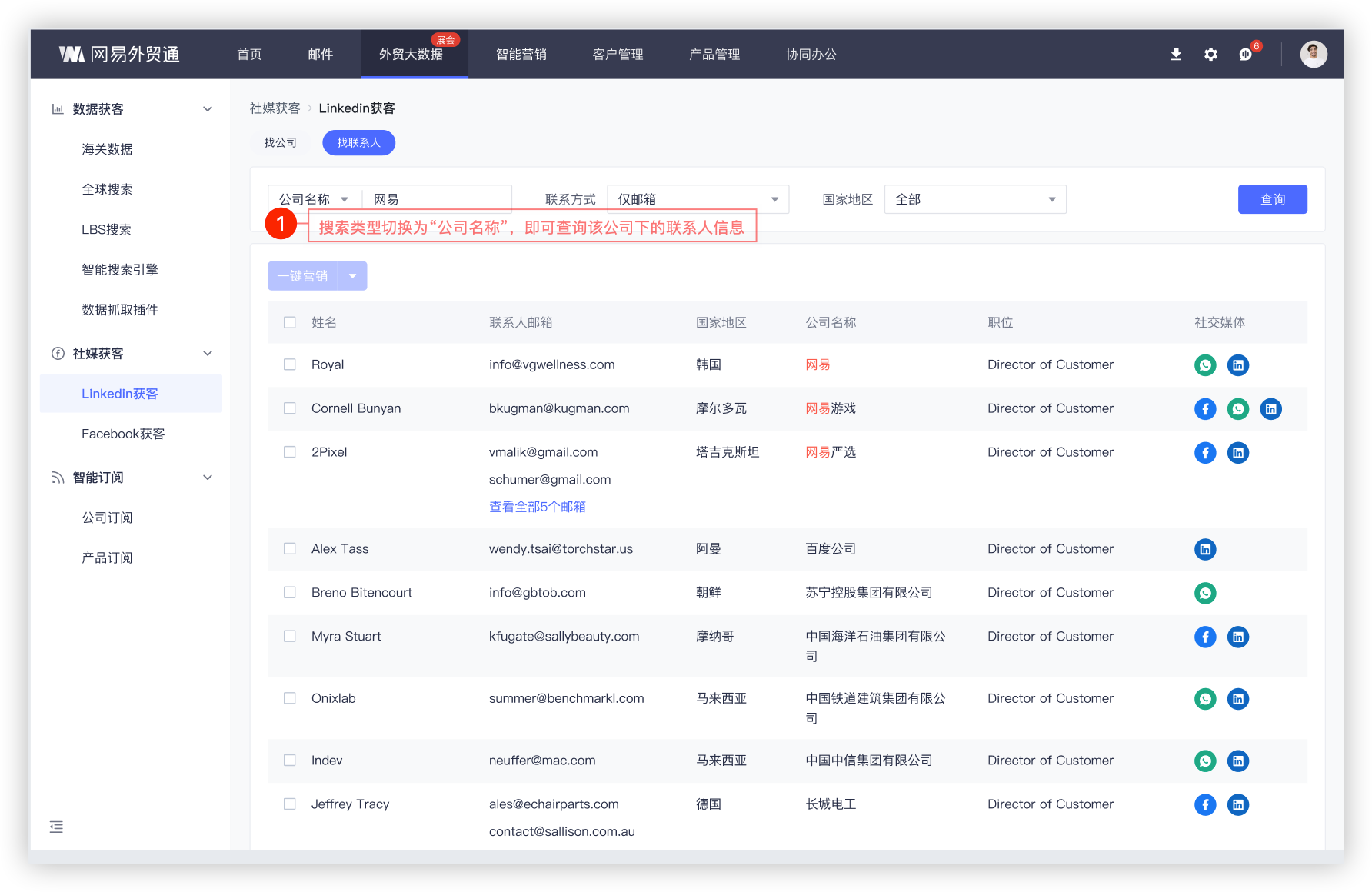Open 公司订阅 in sidebar
Screen dimensions: 1372x892
[108, 518]
